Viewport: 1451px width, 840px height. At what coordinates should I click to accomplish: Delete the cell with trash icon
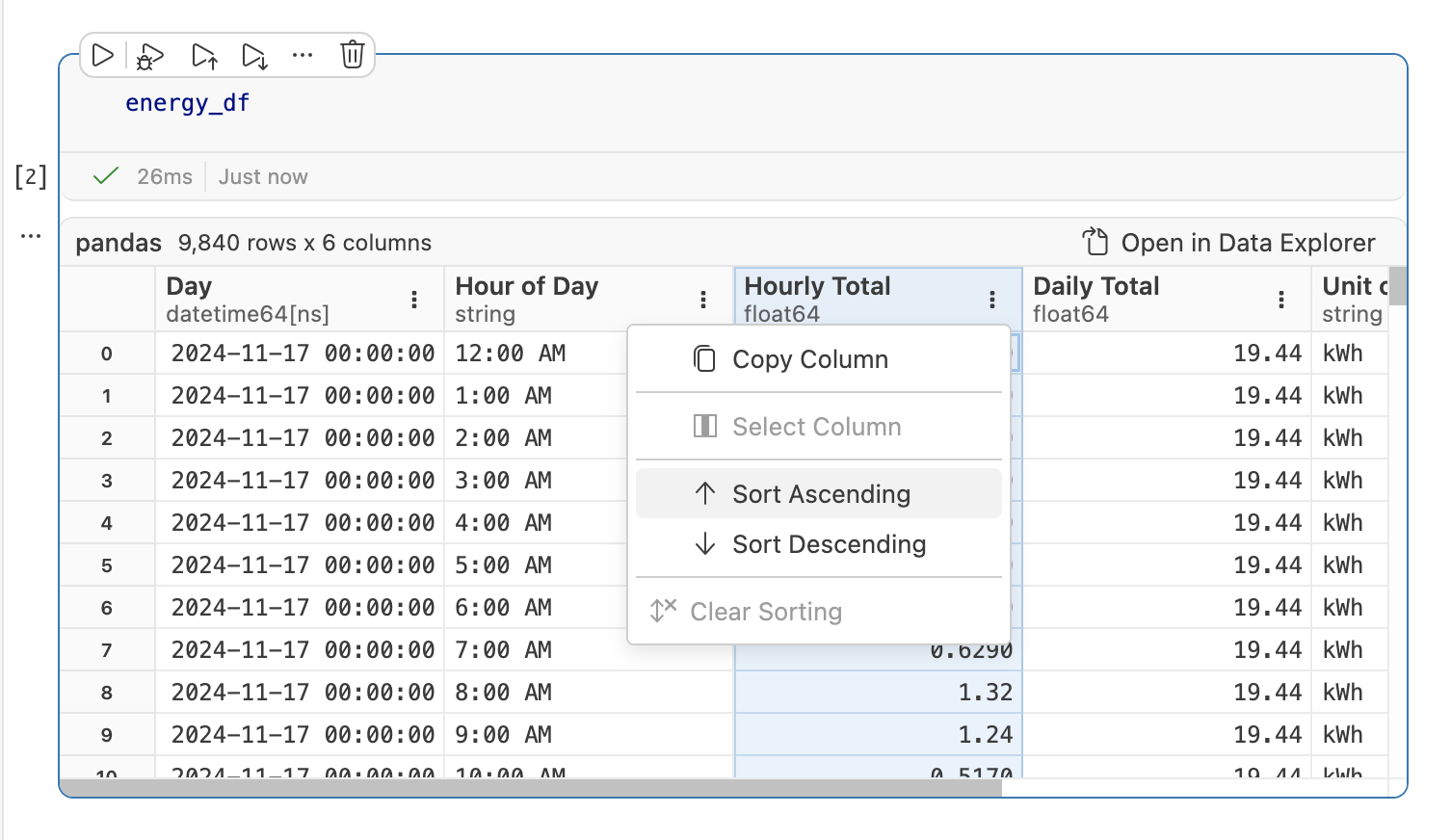pyautogui.click(x=352, y=55)
